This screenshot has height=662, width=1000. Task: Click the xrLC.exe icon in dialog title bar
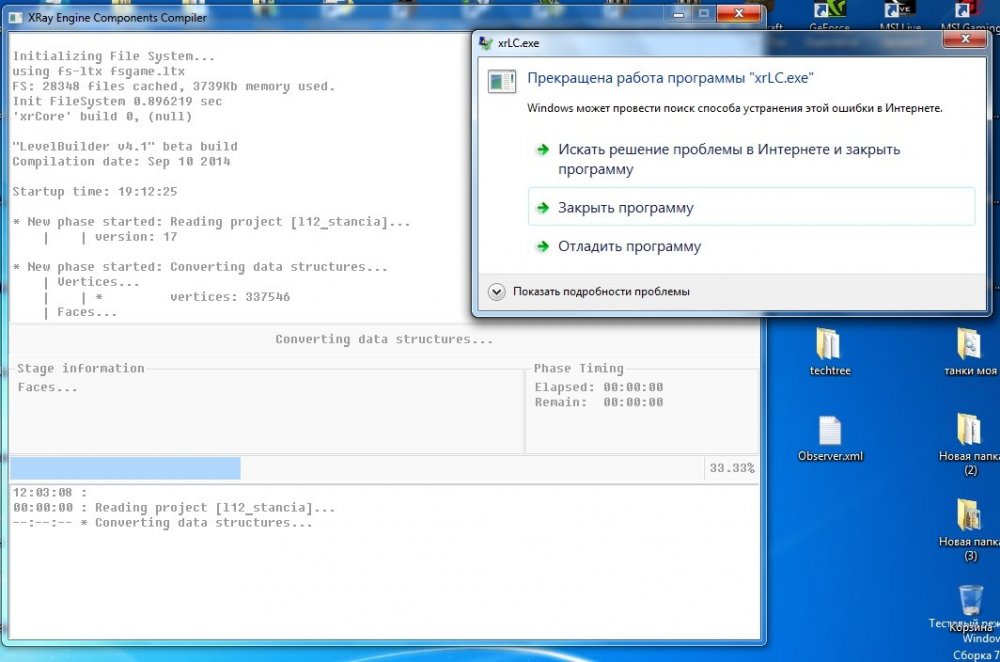tap(486, 43)
